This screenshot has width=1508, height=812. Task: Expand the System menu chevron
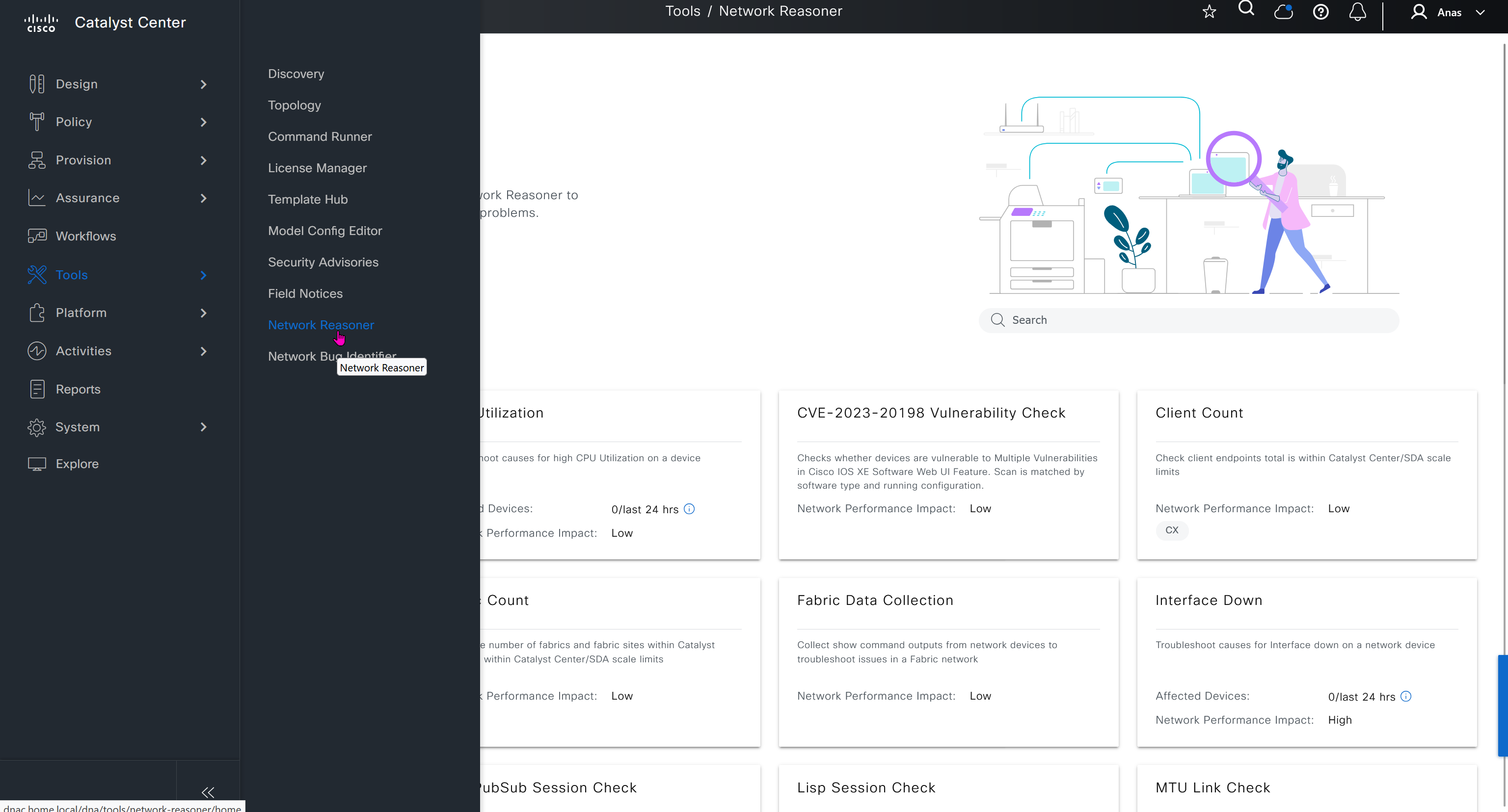[203, 427]
